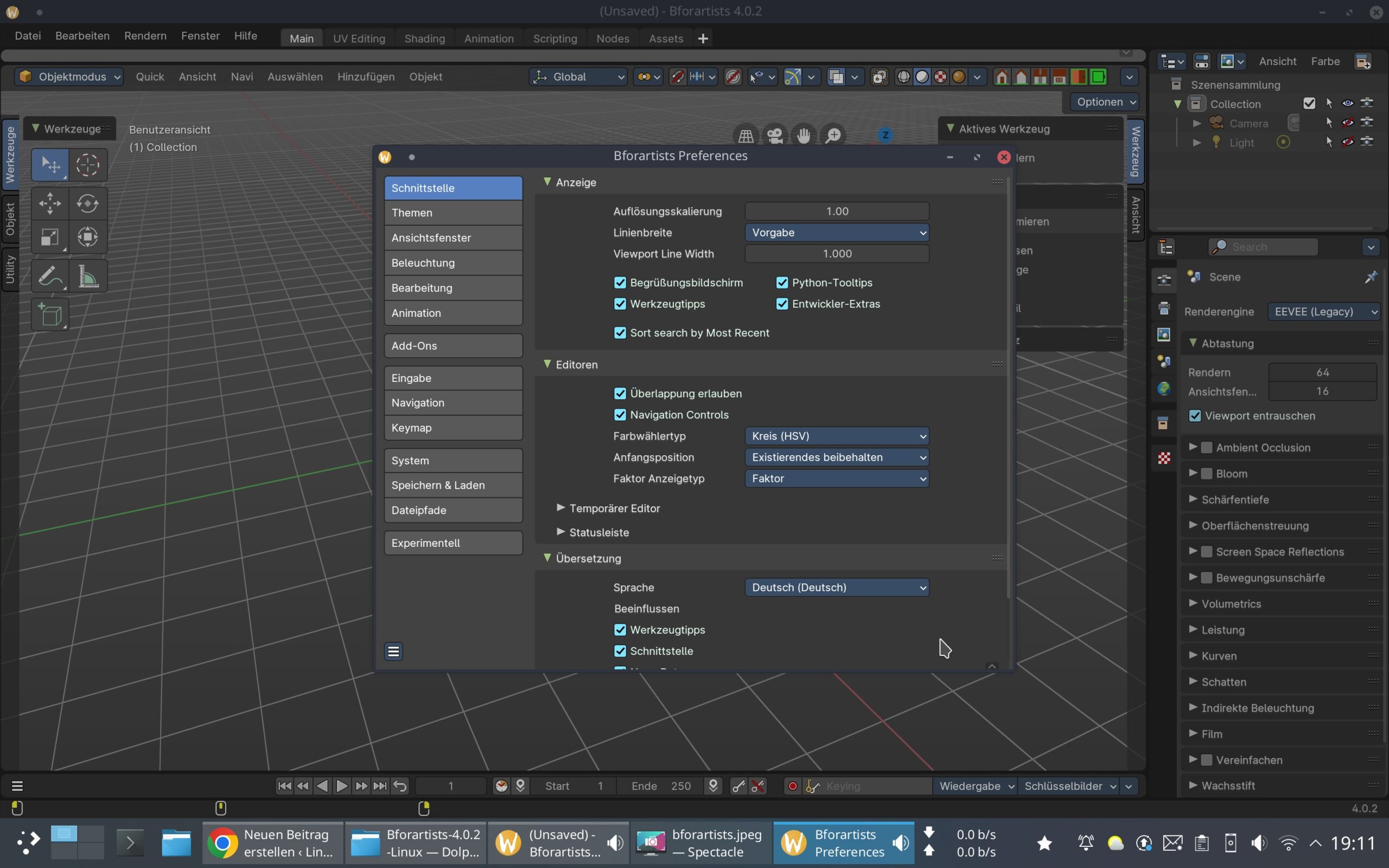This screenshot has width=1389, height=868.
Task: Open Speichern & Laden preferences section
Action: coord(453,485)
